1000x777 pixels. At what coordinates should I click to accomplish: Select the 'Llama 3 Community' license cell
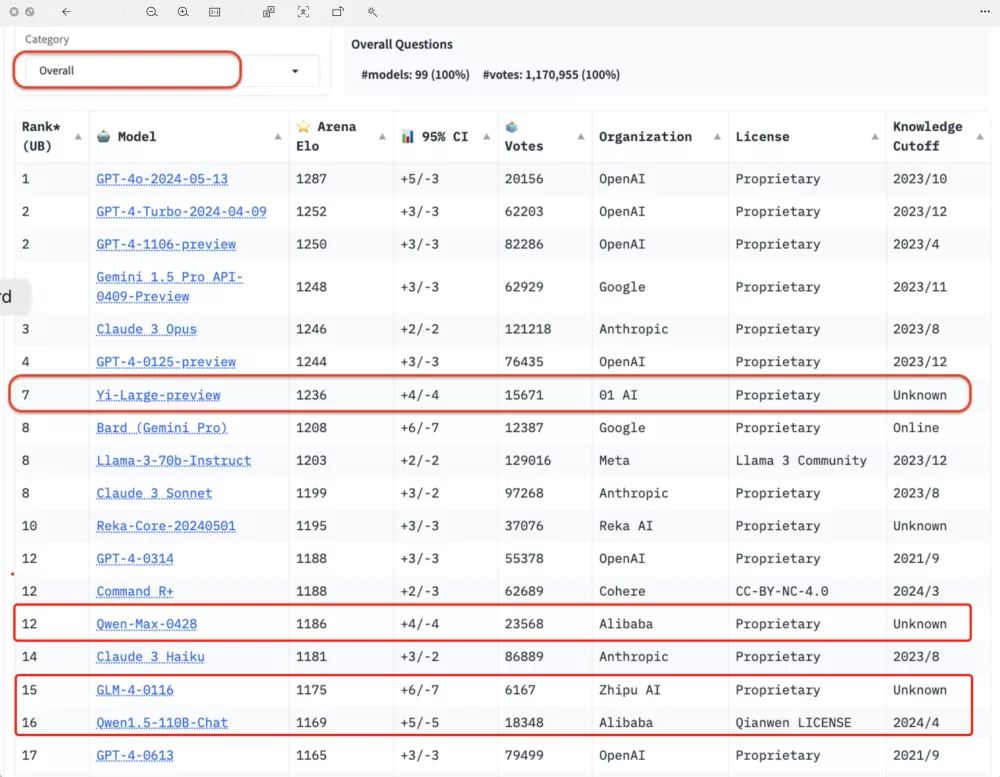(x=801, y=460)
